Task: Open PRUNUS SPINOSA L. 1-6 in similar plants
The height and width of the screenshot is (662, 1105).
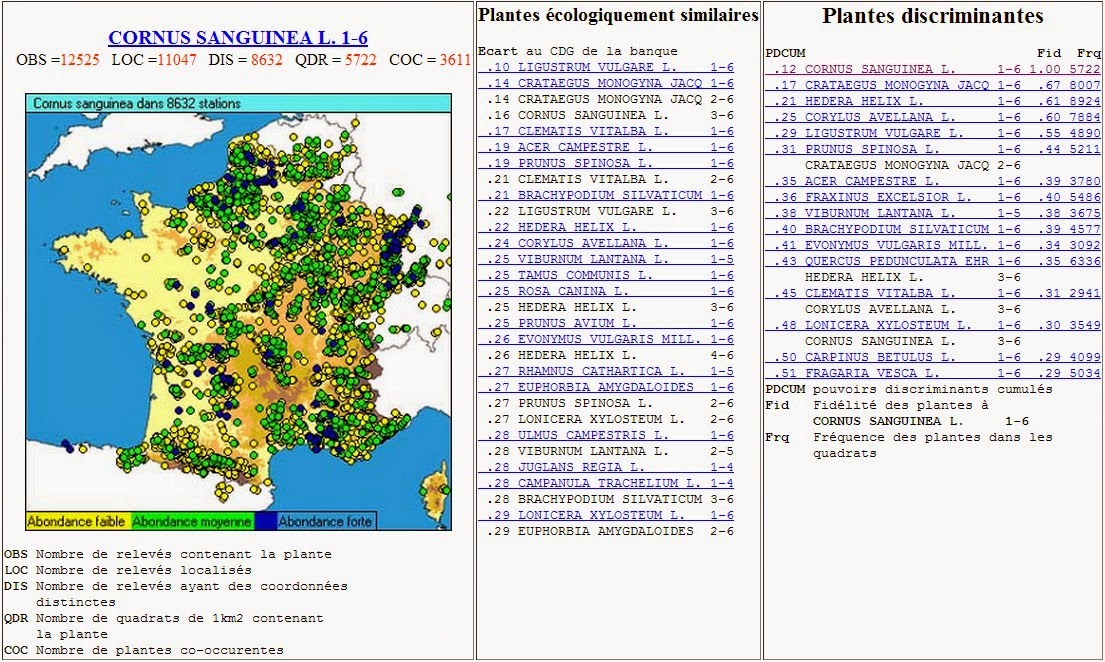Action: pos(605,163)
